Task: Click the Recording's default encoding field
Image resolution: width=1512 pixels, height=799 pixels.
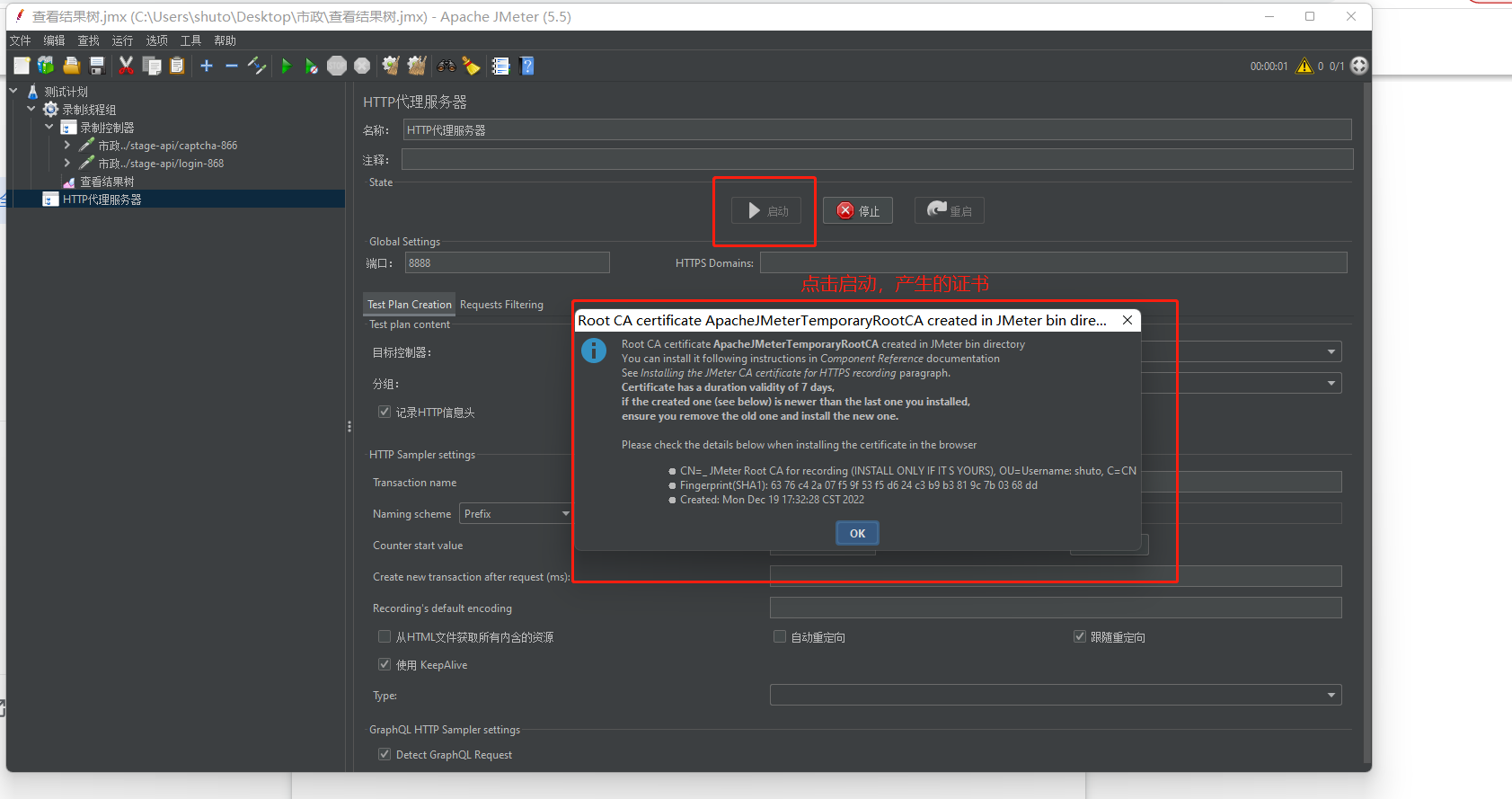Action: point(1056,608)
